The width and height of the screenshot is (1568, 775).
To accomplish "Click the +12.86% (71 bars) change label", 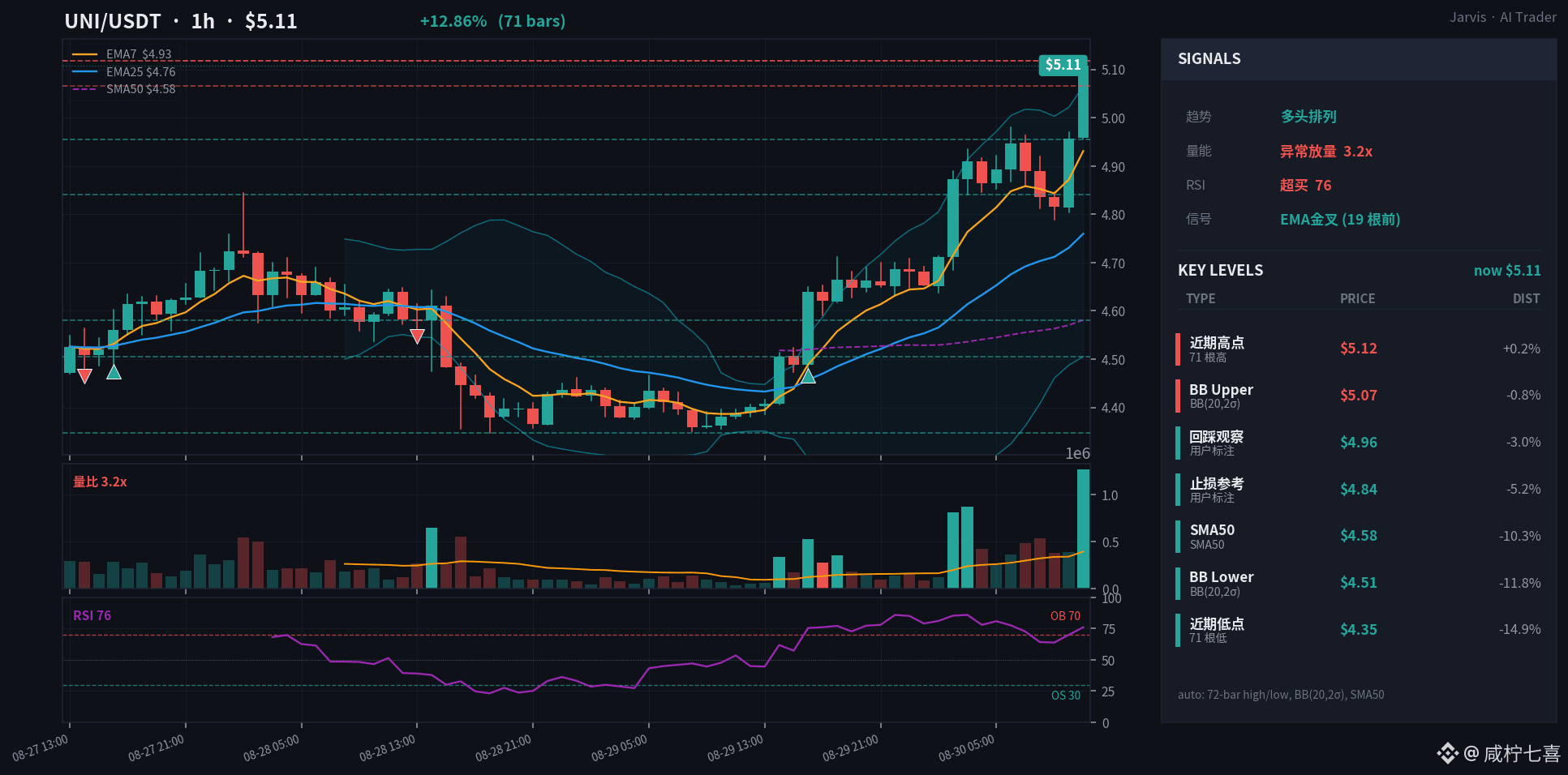I will click(492, 21).
